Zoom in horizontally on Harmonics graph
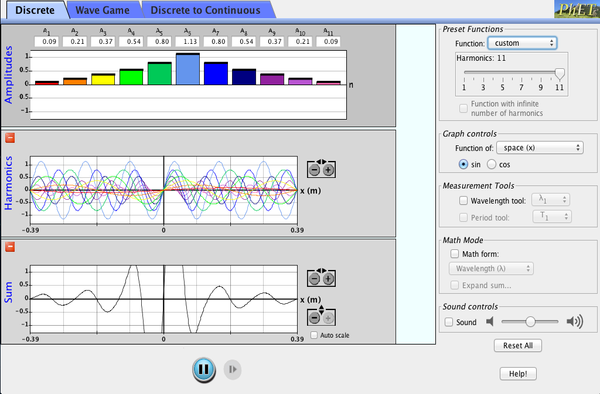The height and width of the screenshot is (394, 600). click(x=328, y=170)
